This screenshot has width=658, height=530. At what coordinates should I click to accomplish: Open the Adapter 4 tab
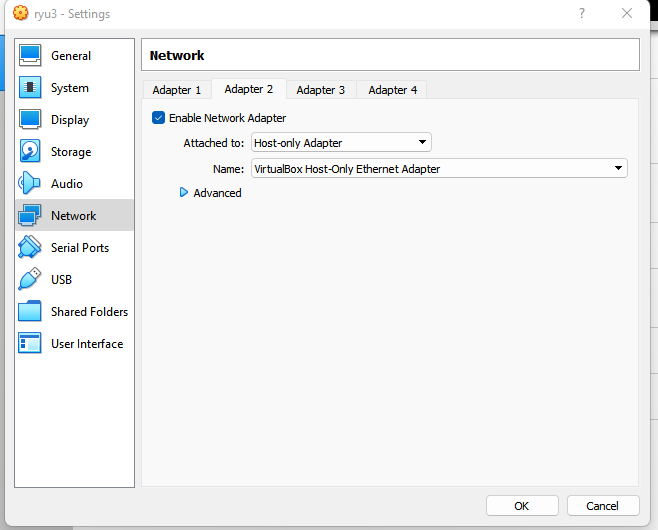click(393, 90)
